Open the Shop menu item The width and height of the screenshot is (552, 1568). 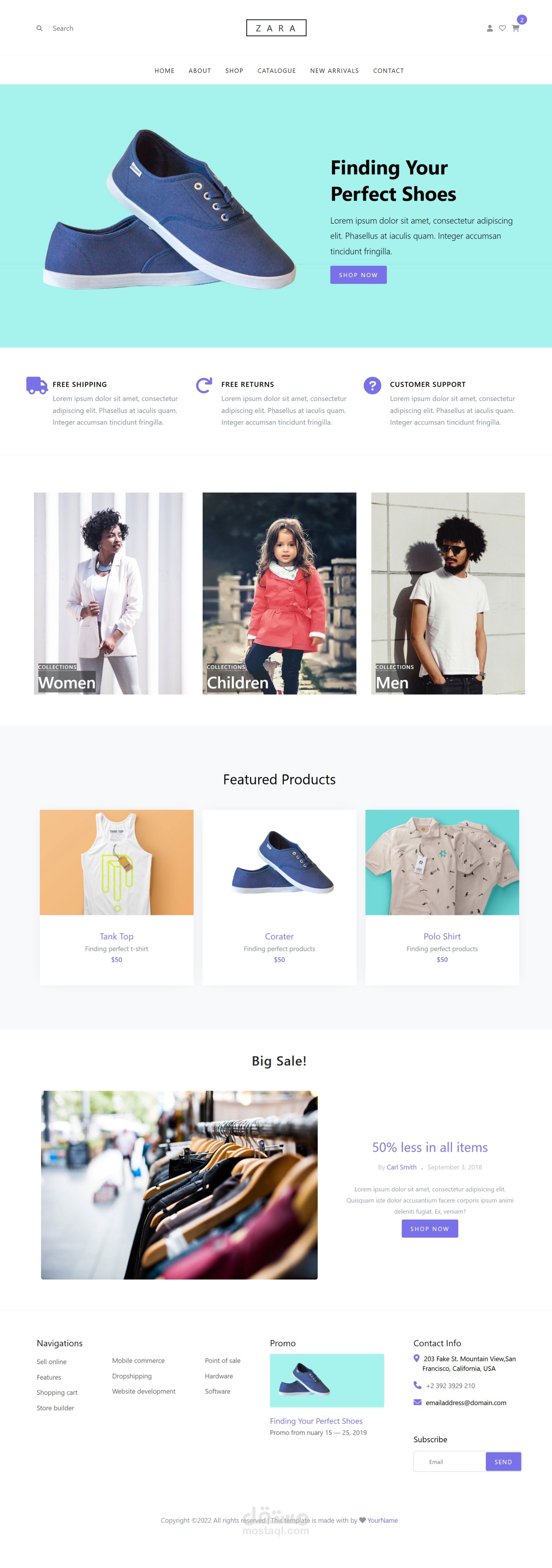point(234,70)
